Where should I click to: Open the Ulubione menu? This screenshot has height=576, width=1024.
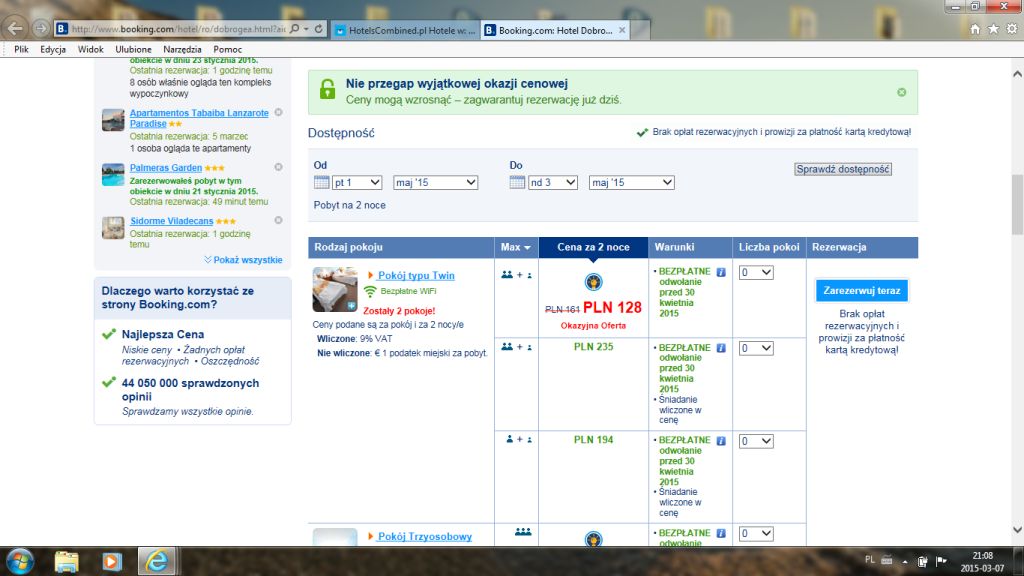coord(133,50)
